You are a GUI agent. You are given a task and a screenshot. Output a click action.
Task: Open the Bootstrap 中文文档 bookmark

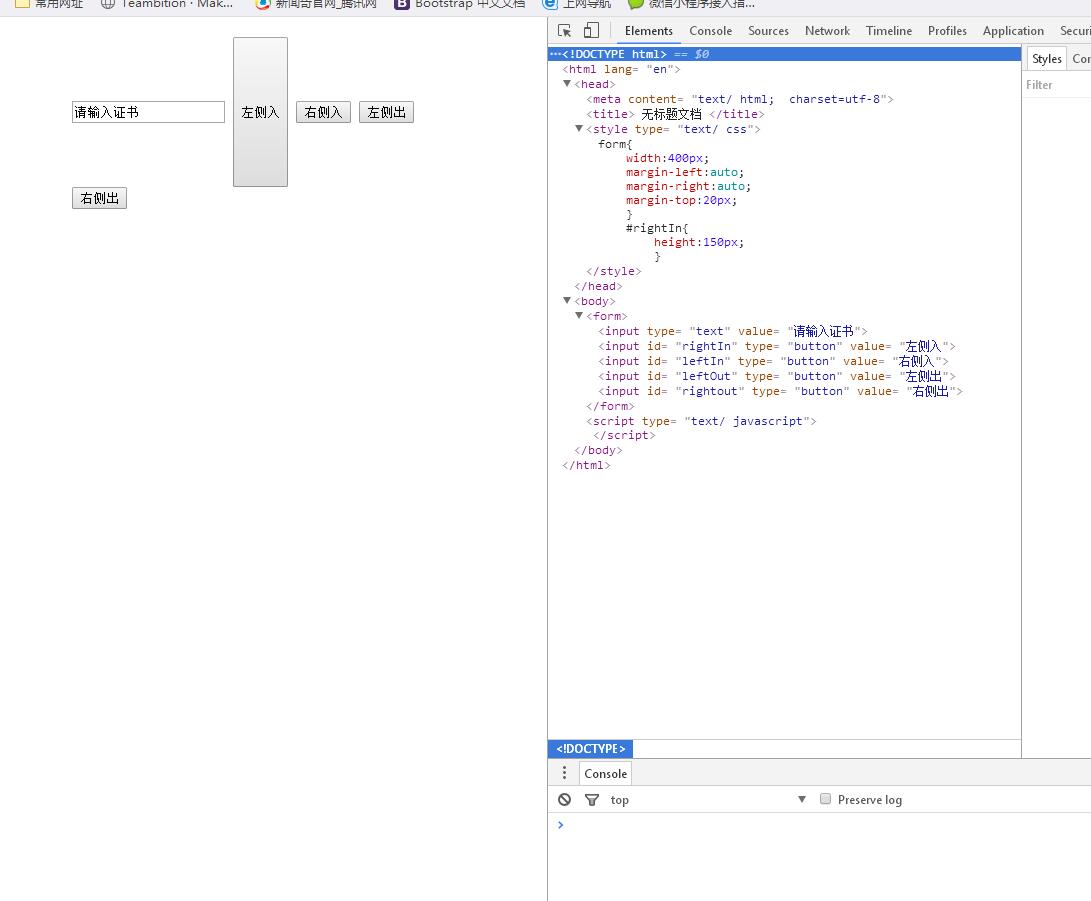tap(459, 4)
